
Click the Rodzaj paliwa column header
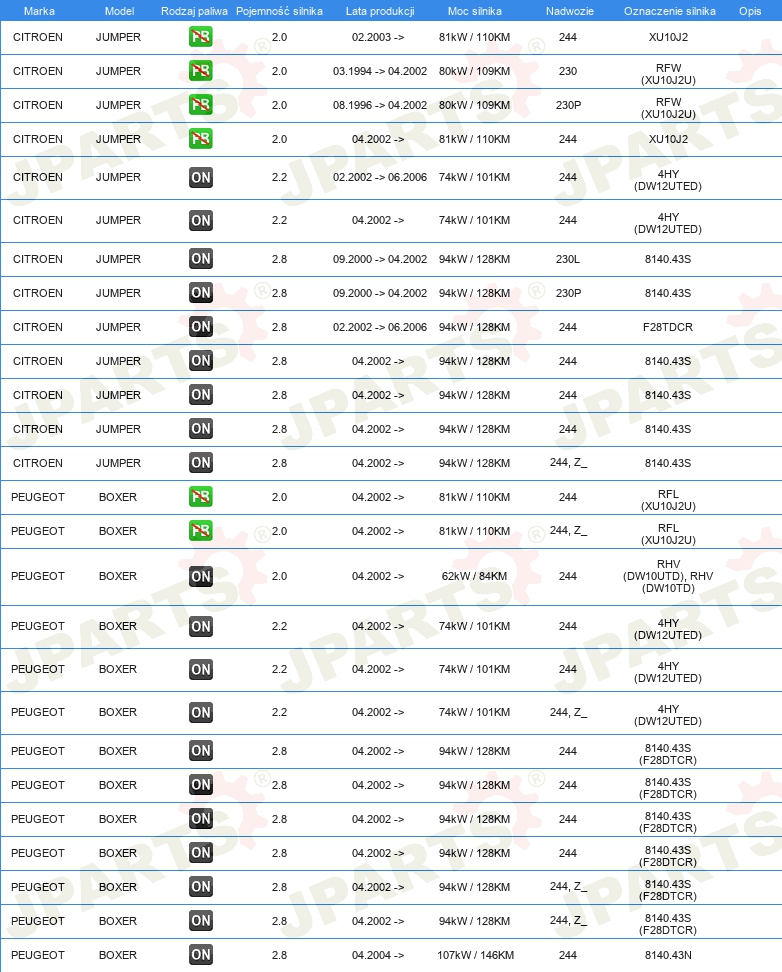pos(194,11)
